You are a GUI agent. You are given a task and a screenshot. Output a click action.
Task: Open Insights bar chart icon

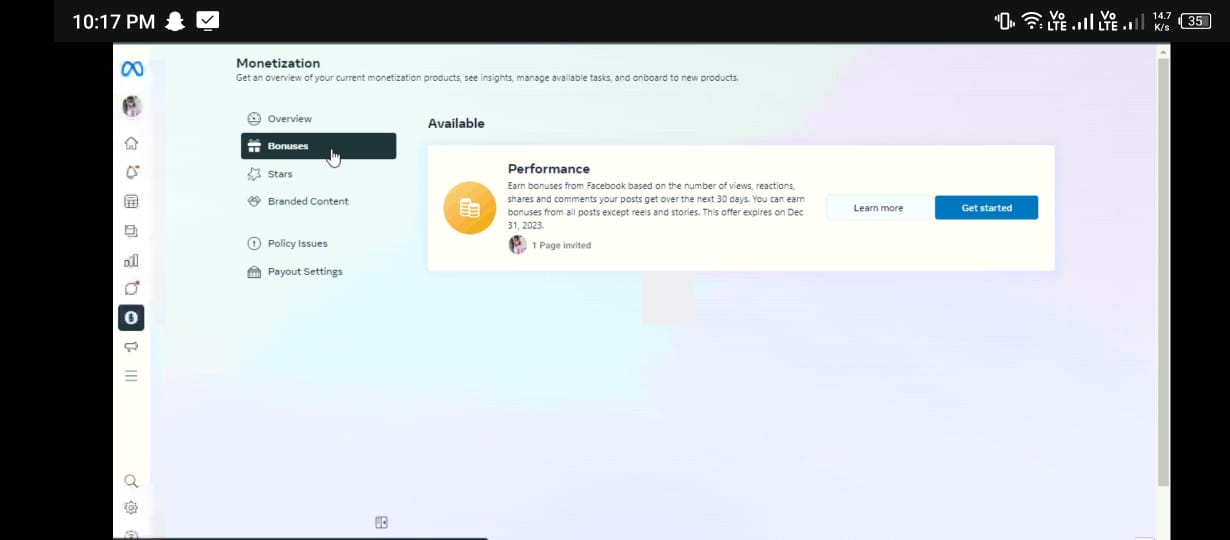click(x=131, y=260)
